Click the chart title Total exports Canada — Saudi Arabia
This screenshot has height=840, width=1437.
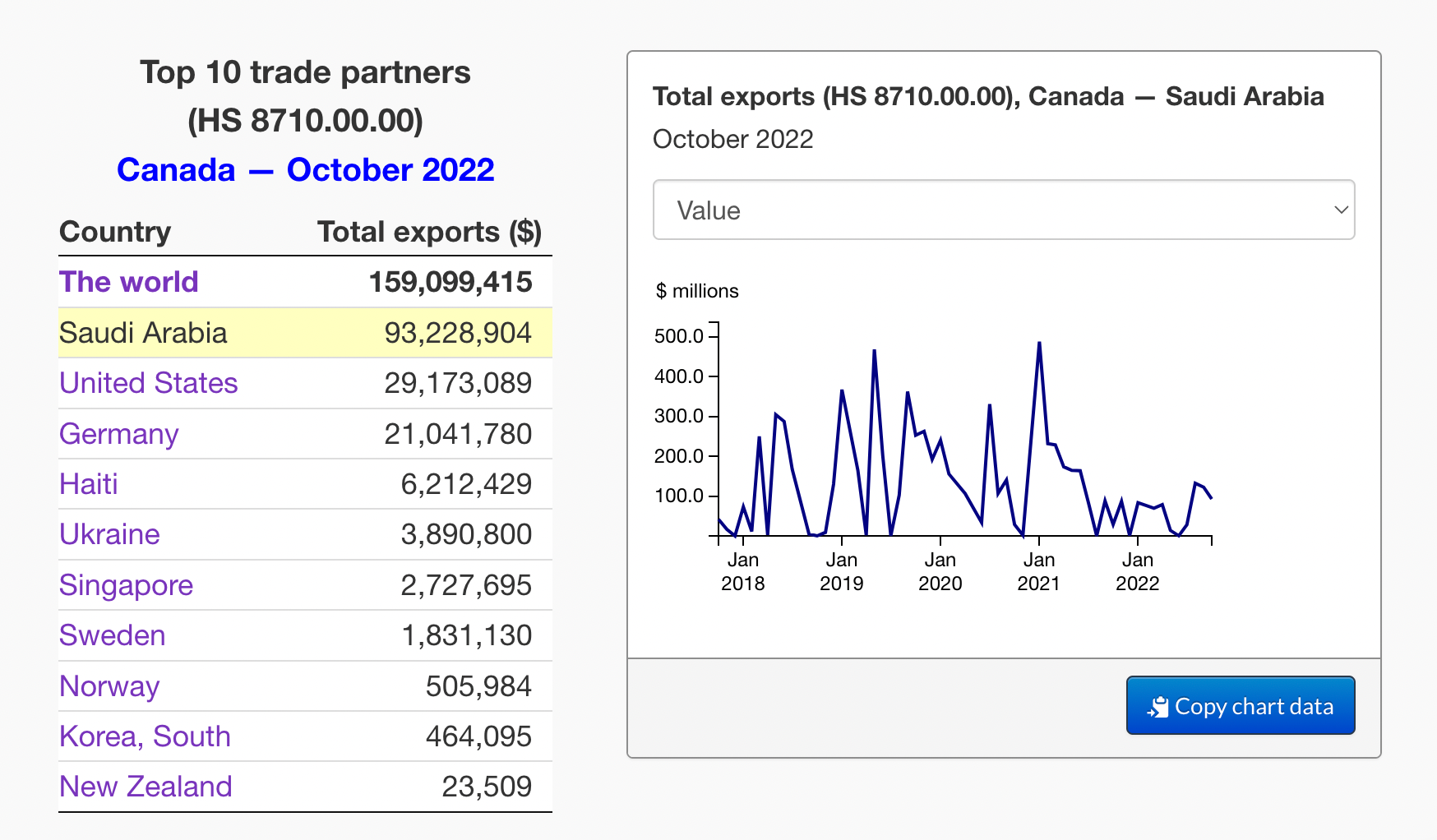[988, 97]
